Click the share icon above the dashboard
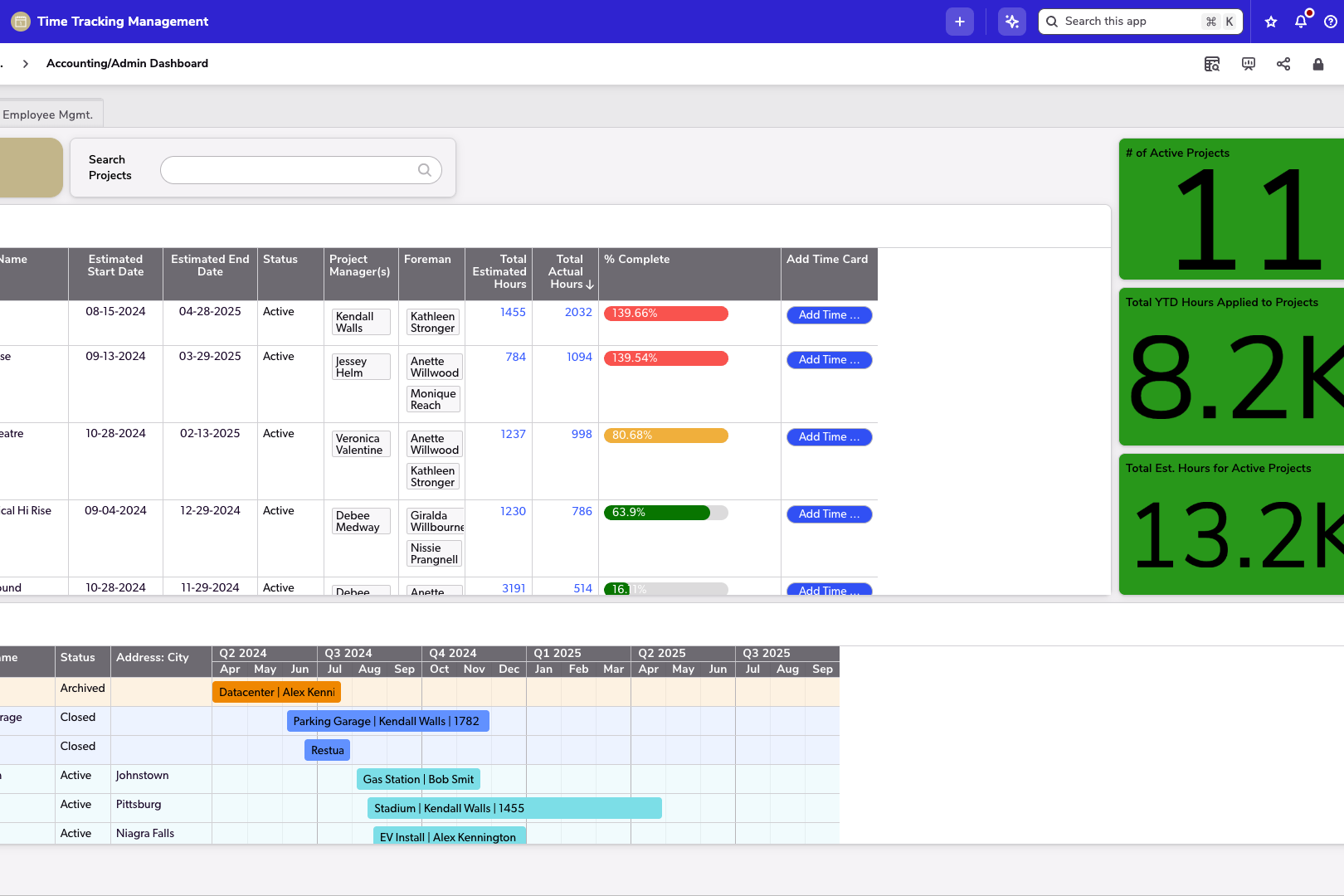 click(1283, 63)
